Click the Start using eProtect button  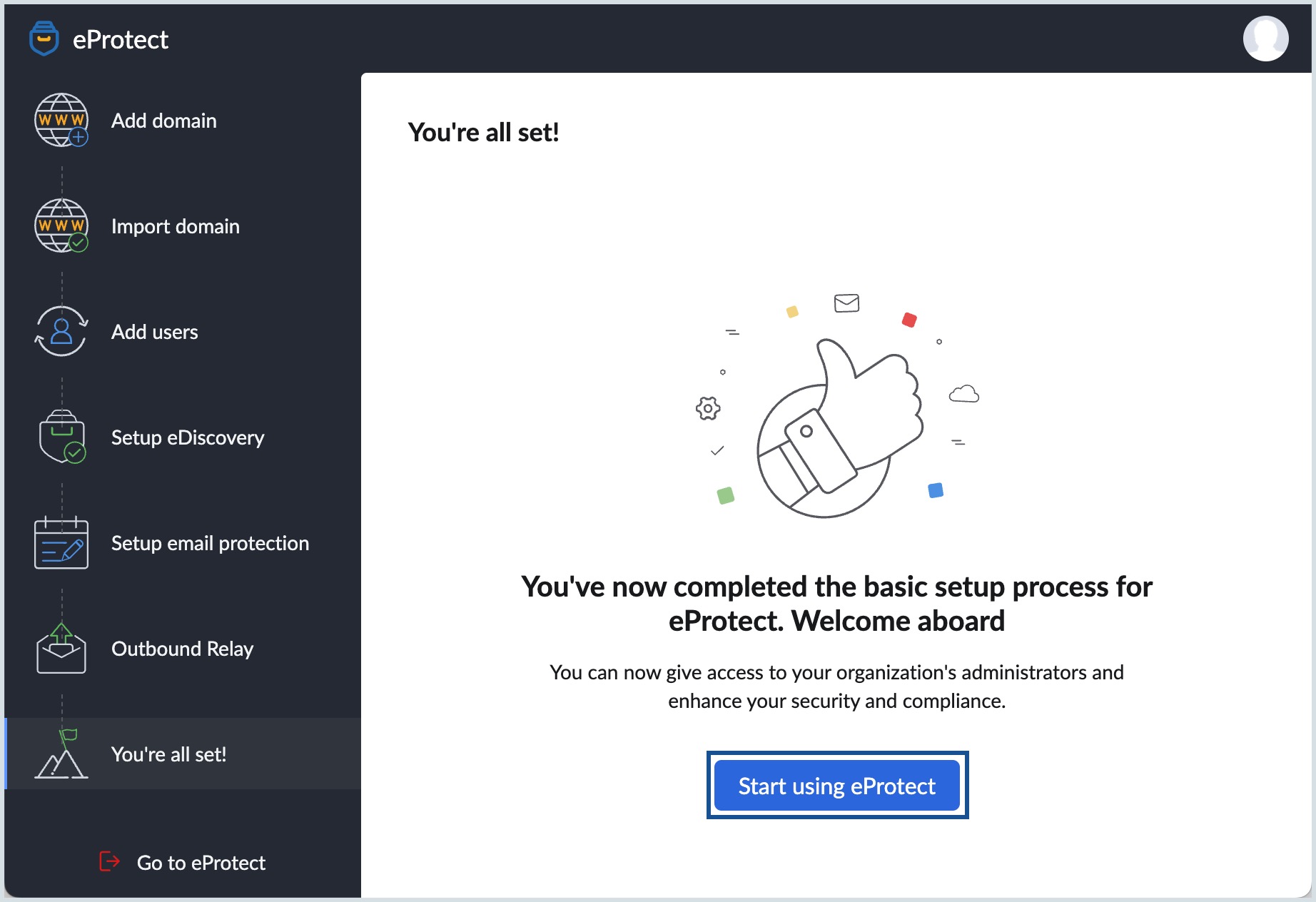point(837,785)
